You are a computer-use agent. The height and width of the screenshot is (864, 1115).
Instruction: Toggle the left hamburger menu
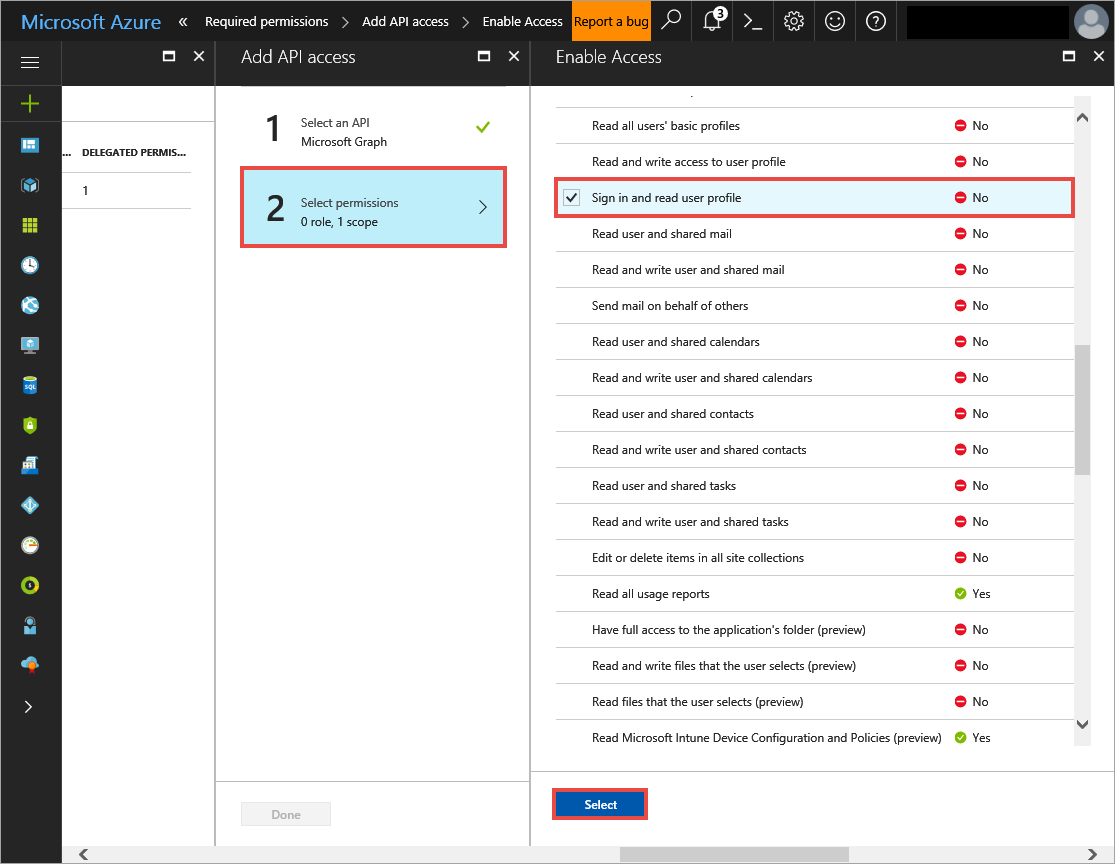30,62
